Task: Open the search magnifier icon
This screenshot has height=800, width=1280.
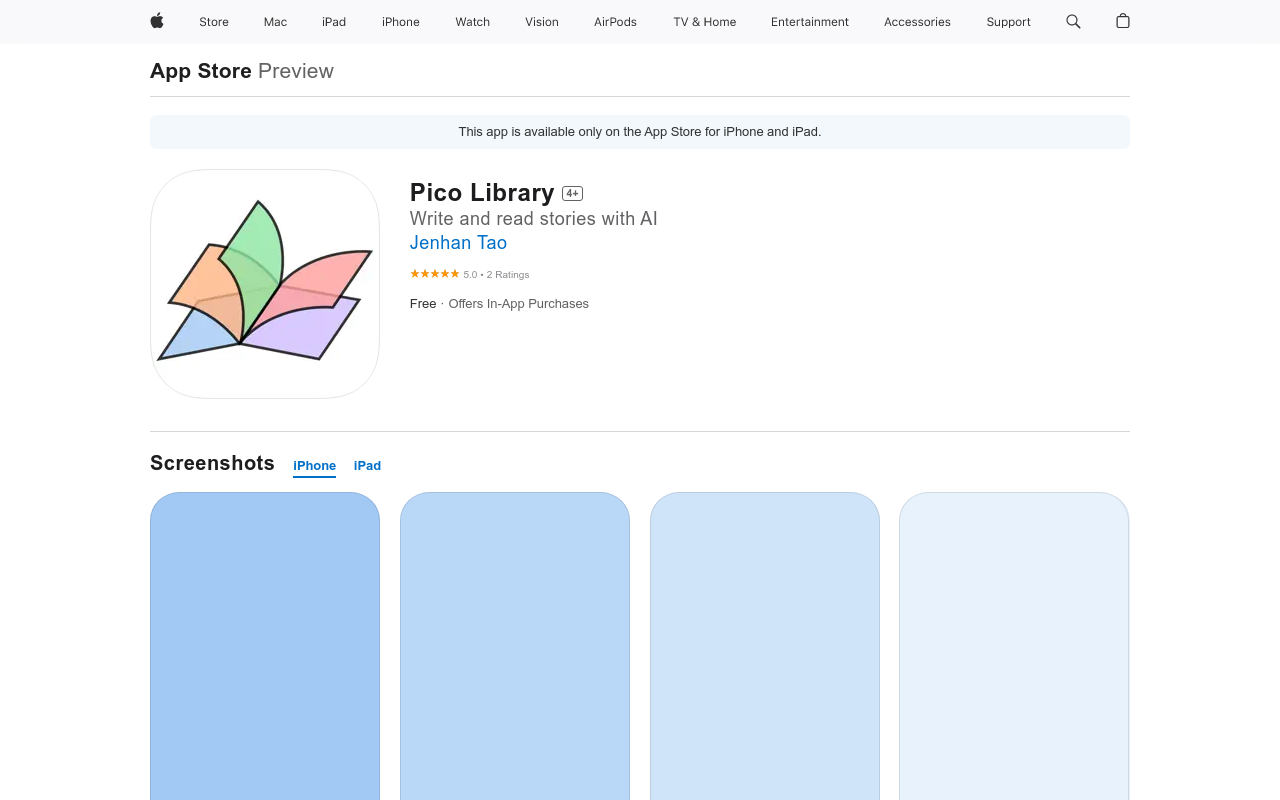Action: click(x=1073, y=21)
